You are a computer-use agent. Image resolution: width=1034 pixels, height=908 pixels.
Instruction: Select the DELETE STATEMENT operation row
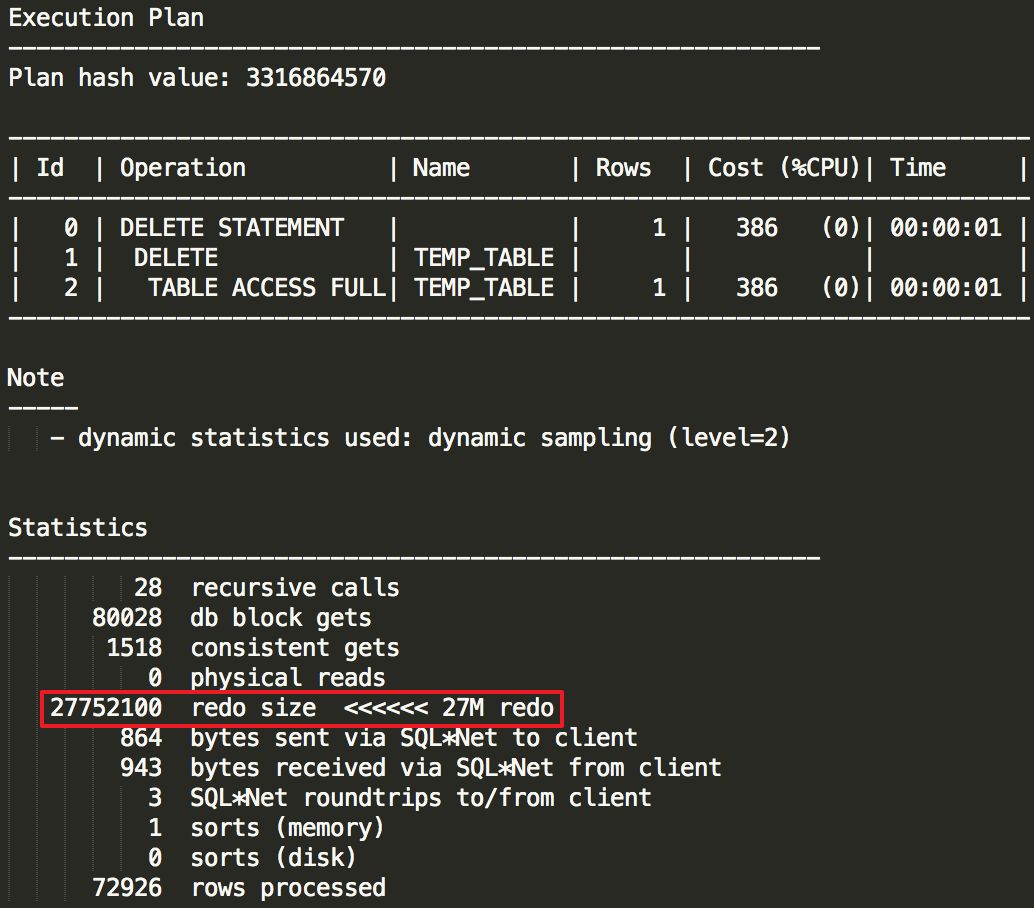pyautogui.click(x=231, y=227)
